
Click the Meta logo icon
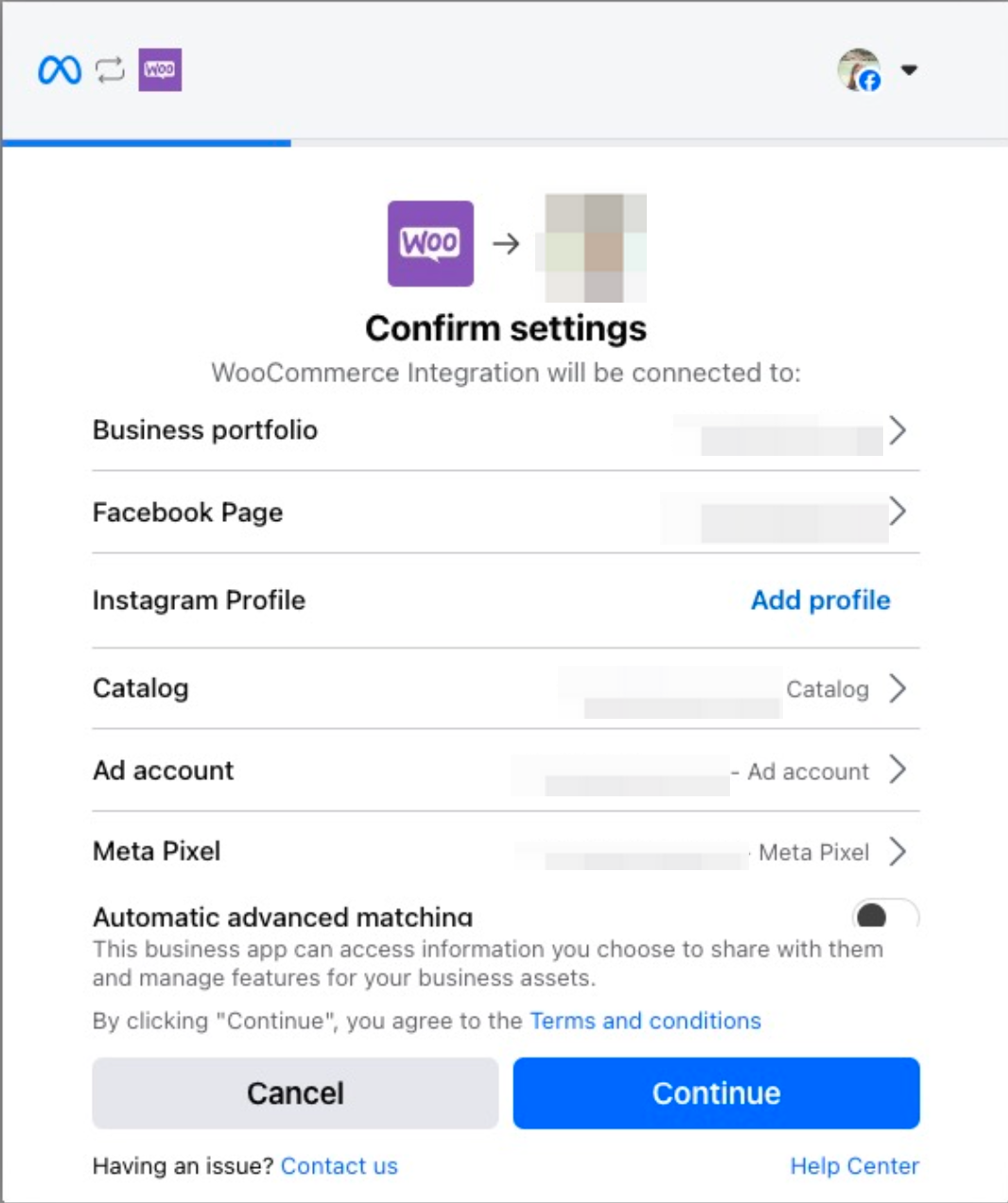pyautogui.click(x=60, y=70)
